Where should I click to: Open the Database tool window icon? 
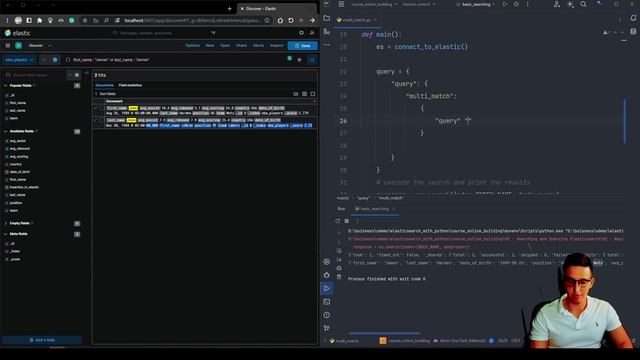(x=633, y=31)
